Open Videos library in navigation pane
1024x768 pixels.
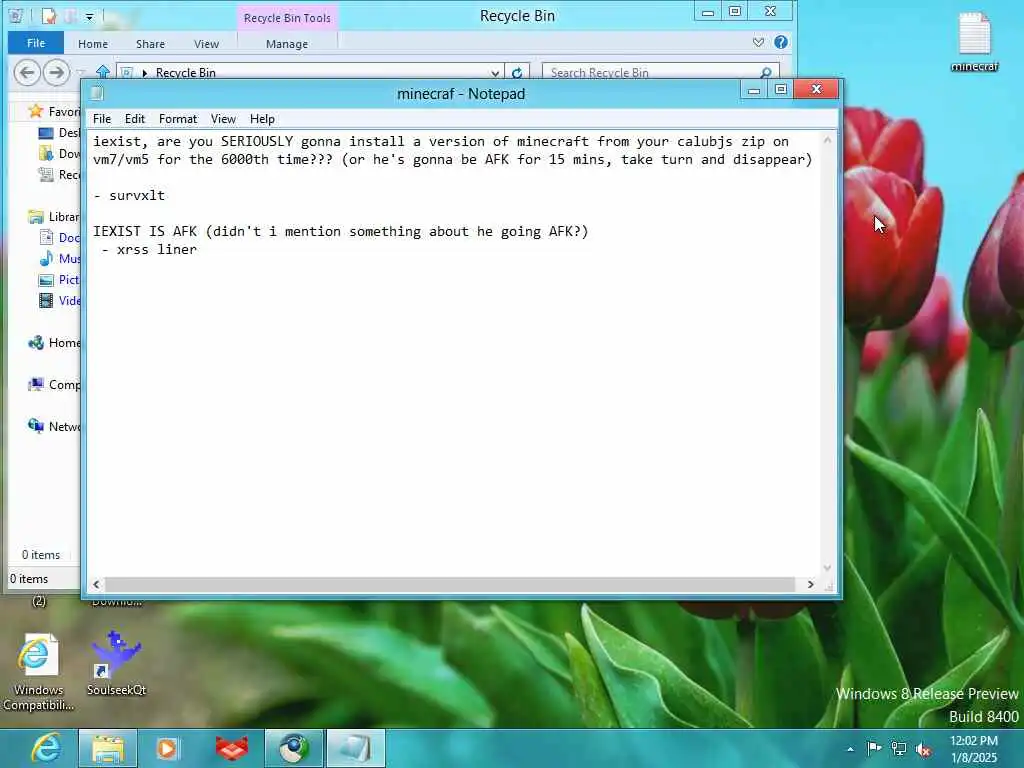pyautogui.click(x=60, y=300)
